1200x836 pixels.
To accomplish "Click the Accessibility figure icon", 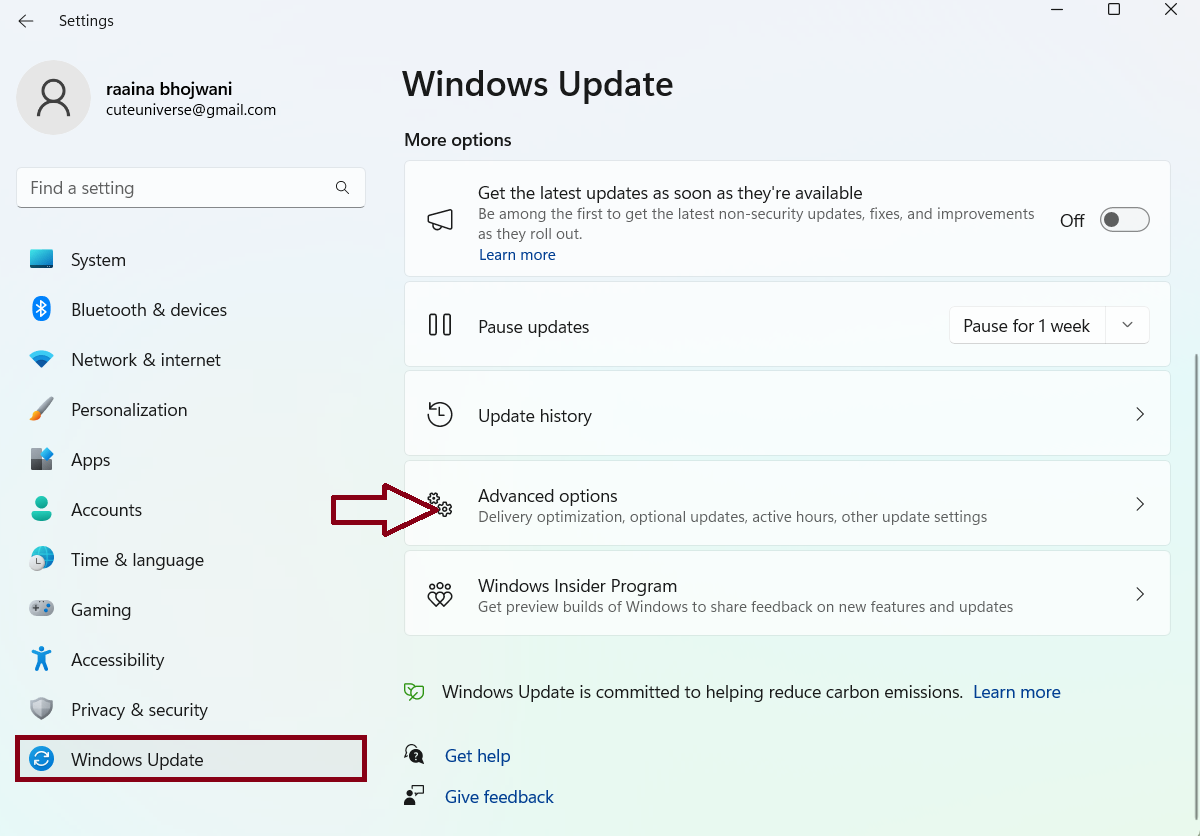I will tap(41, 659).
